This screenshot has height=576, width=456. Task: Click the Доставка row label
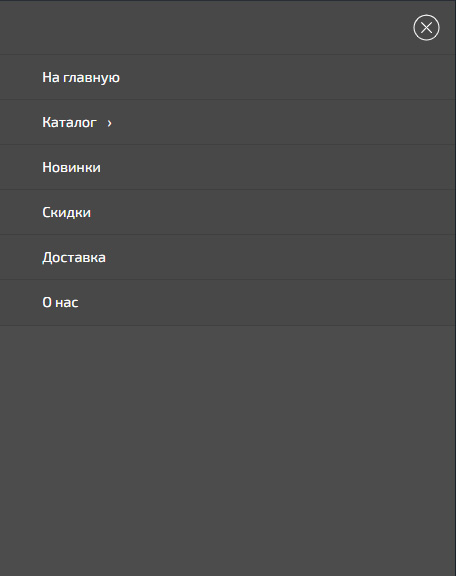74,258
